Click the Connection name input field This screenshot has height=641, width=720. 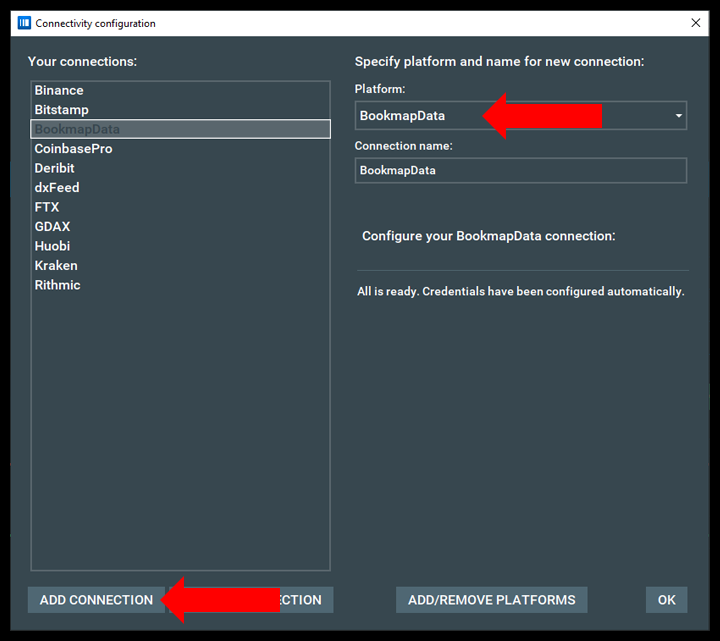[x=521, y=170]
